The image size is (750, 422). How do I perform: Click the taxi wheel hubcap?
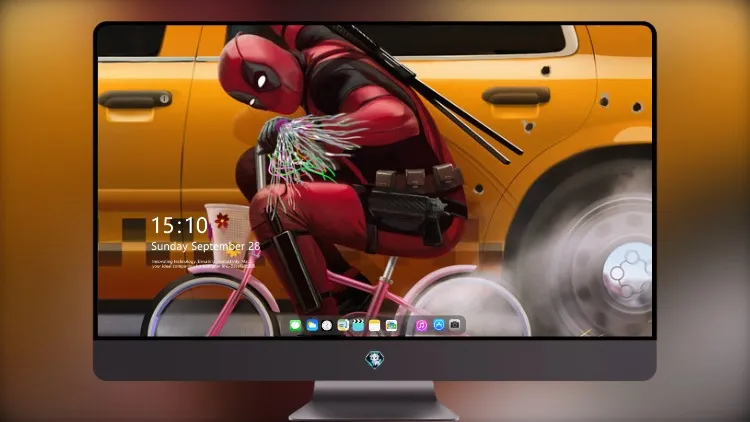(x=628, y=275)
